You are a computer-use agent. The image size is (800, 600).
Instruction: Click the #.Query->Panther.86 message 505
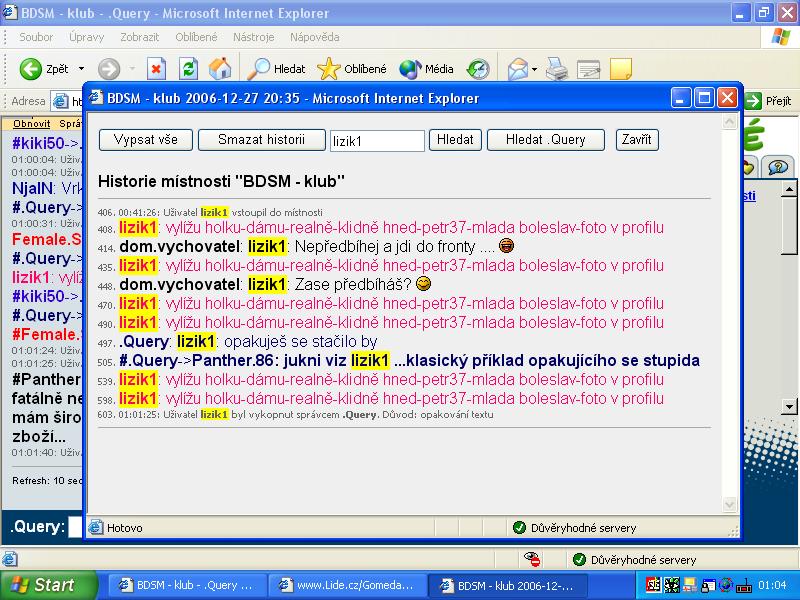(409, 361)
